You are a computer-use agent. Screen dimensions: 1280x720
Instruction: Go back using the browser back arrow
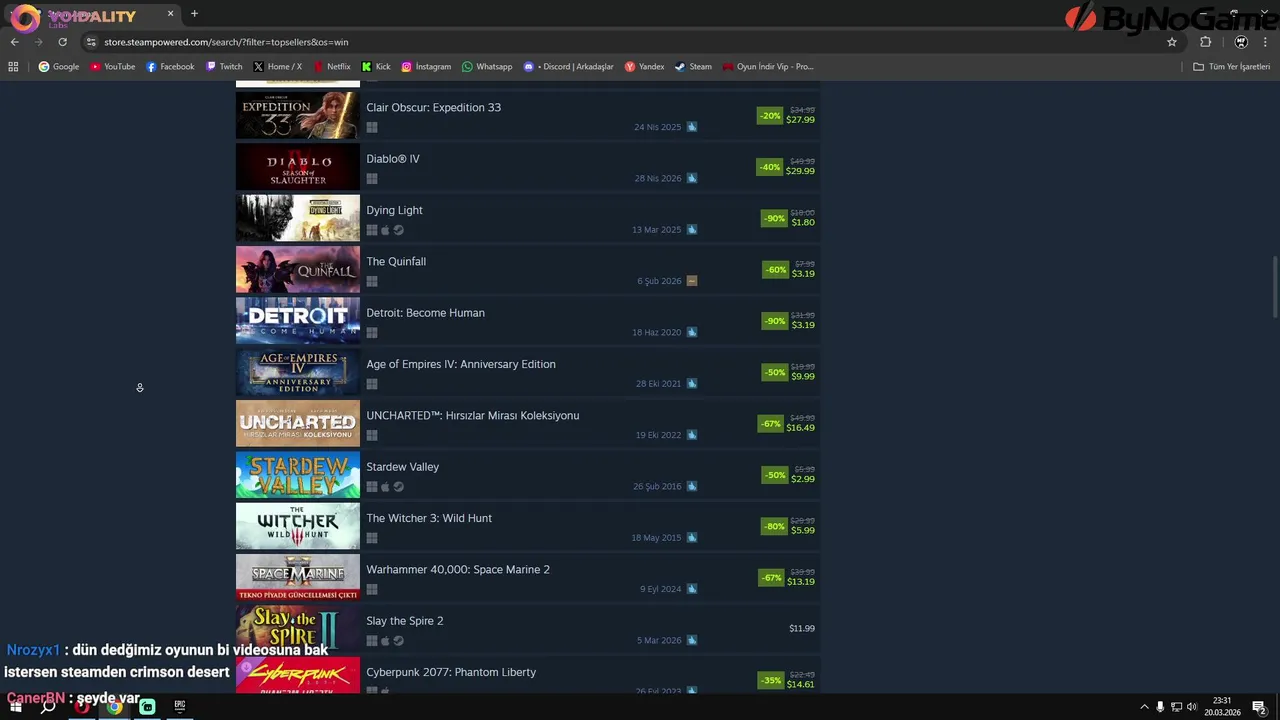coord(15,42)
